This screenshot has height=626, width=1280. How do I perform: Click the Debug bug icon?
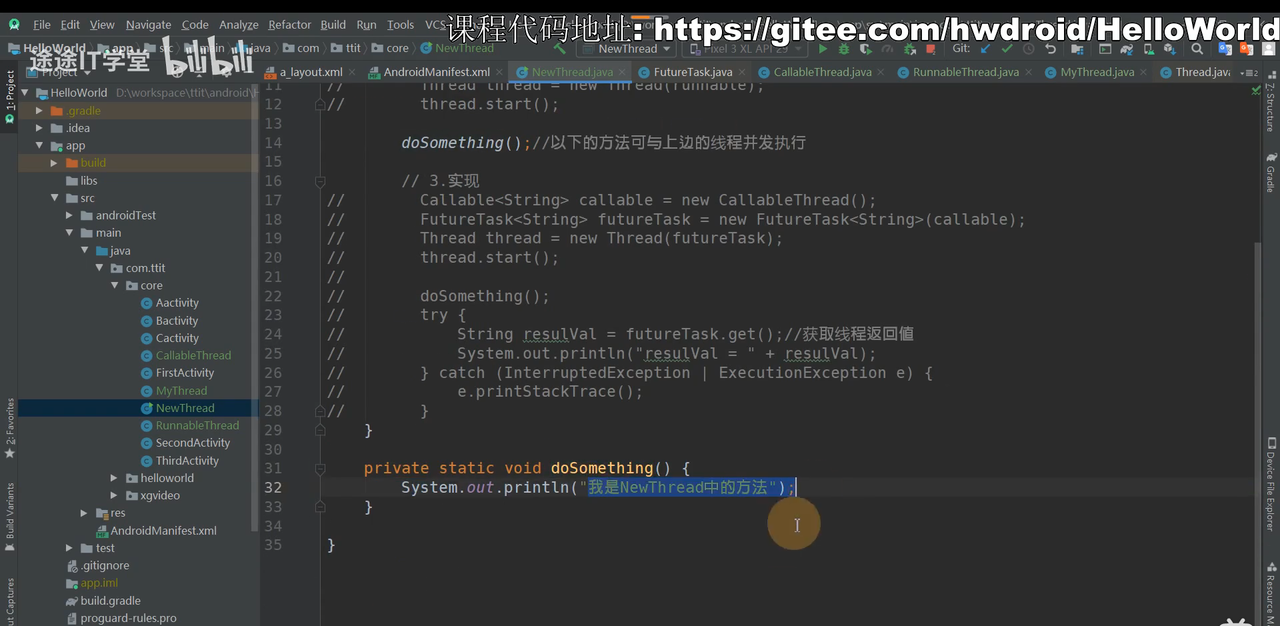pos(844,48)
